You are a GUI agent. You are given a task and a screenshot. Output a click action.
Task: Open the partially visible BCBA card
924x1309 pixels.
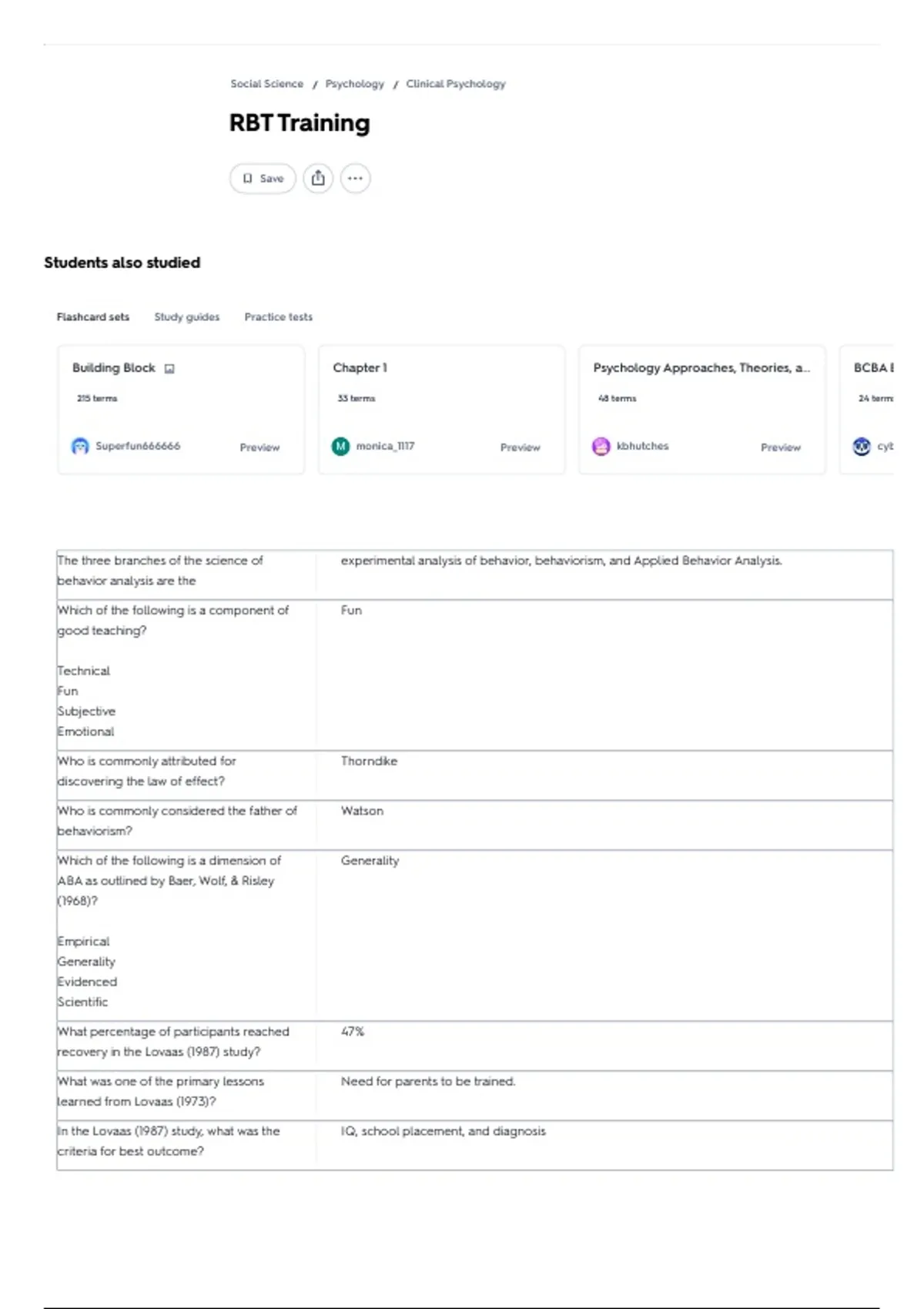tap(866, 410)
